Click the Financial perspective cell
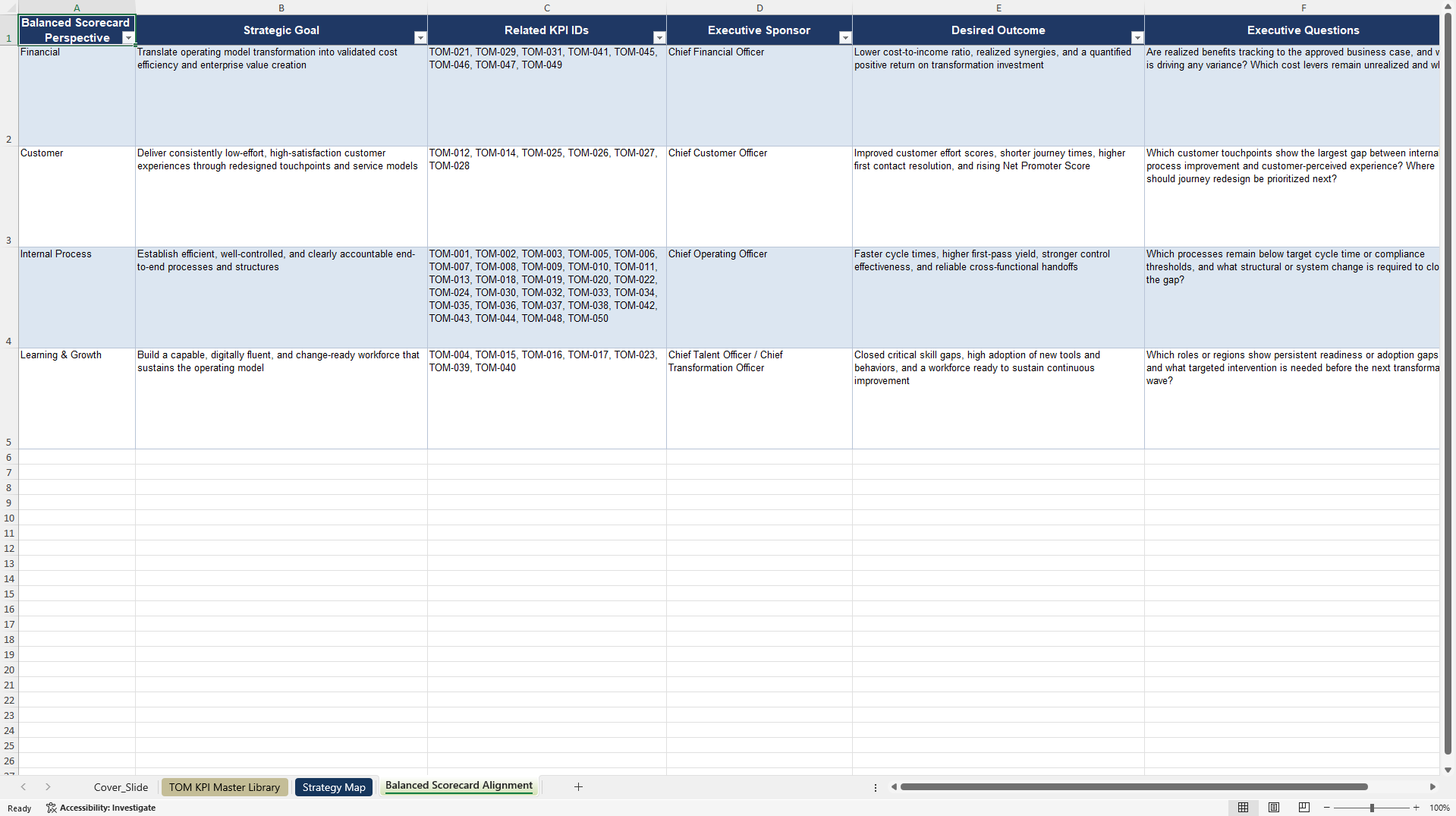Image resolution: width=1456 pixels, height=816 pixels. (77, 96)
